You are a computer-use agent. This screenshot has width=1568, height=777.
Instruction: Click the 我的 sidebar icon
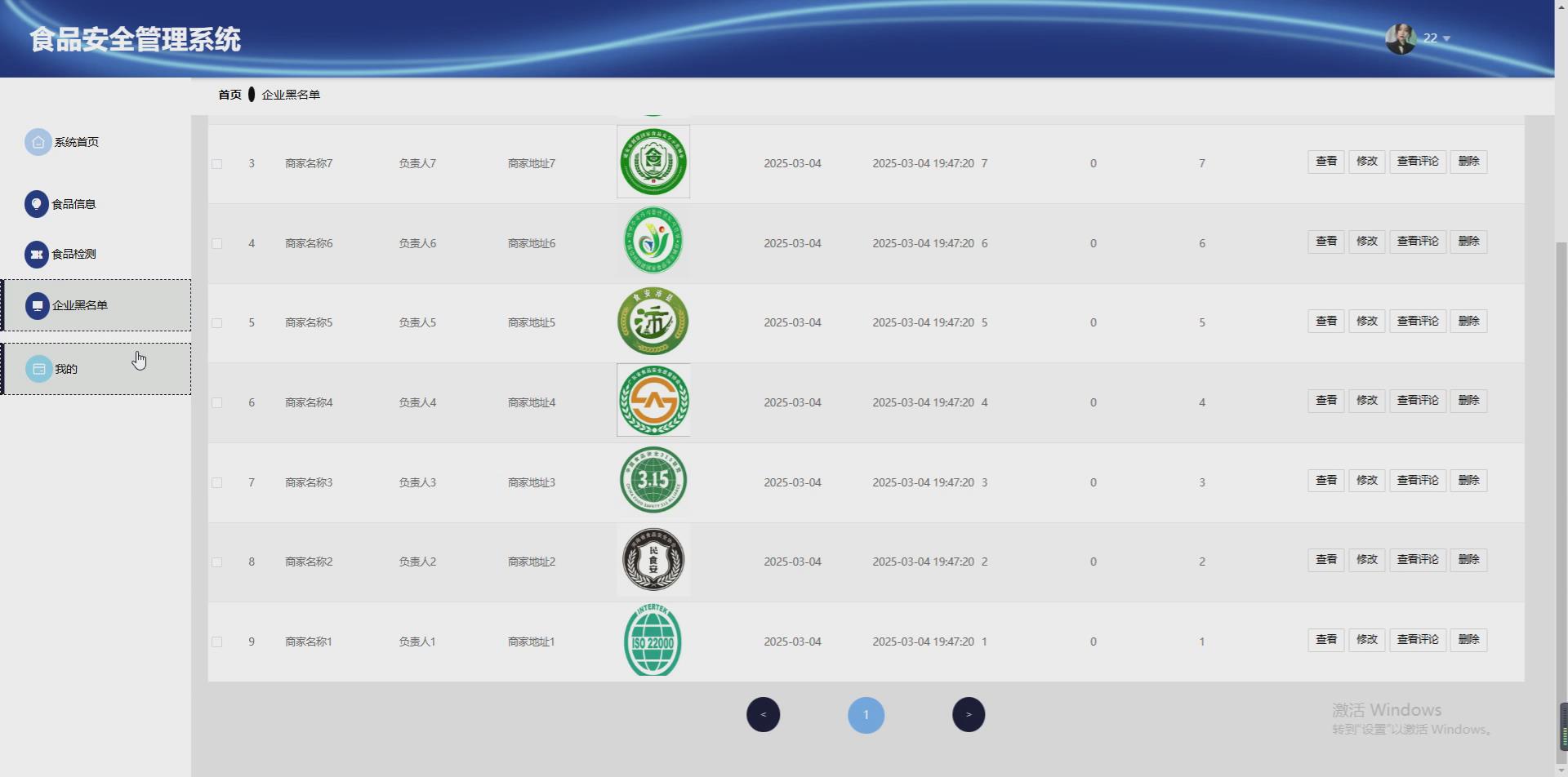click(x=38, y=369)
